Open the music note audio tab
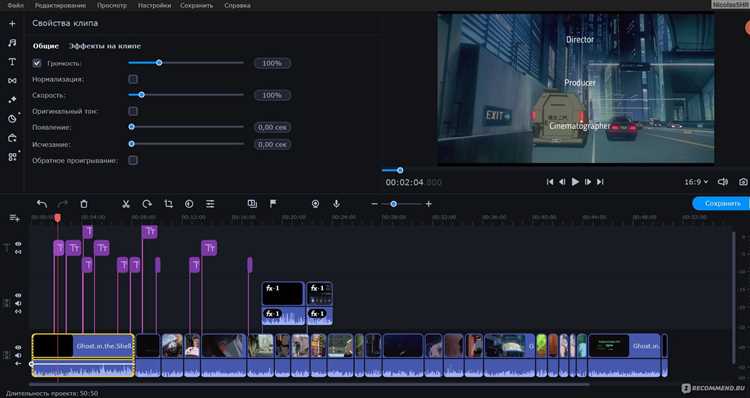This screenshot has height=398, width=750. [x=12, y=43]
